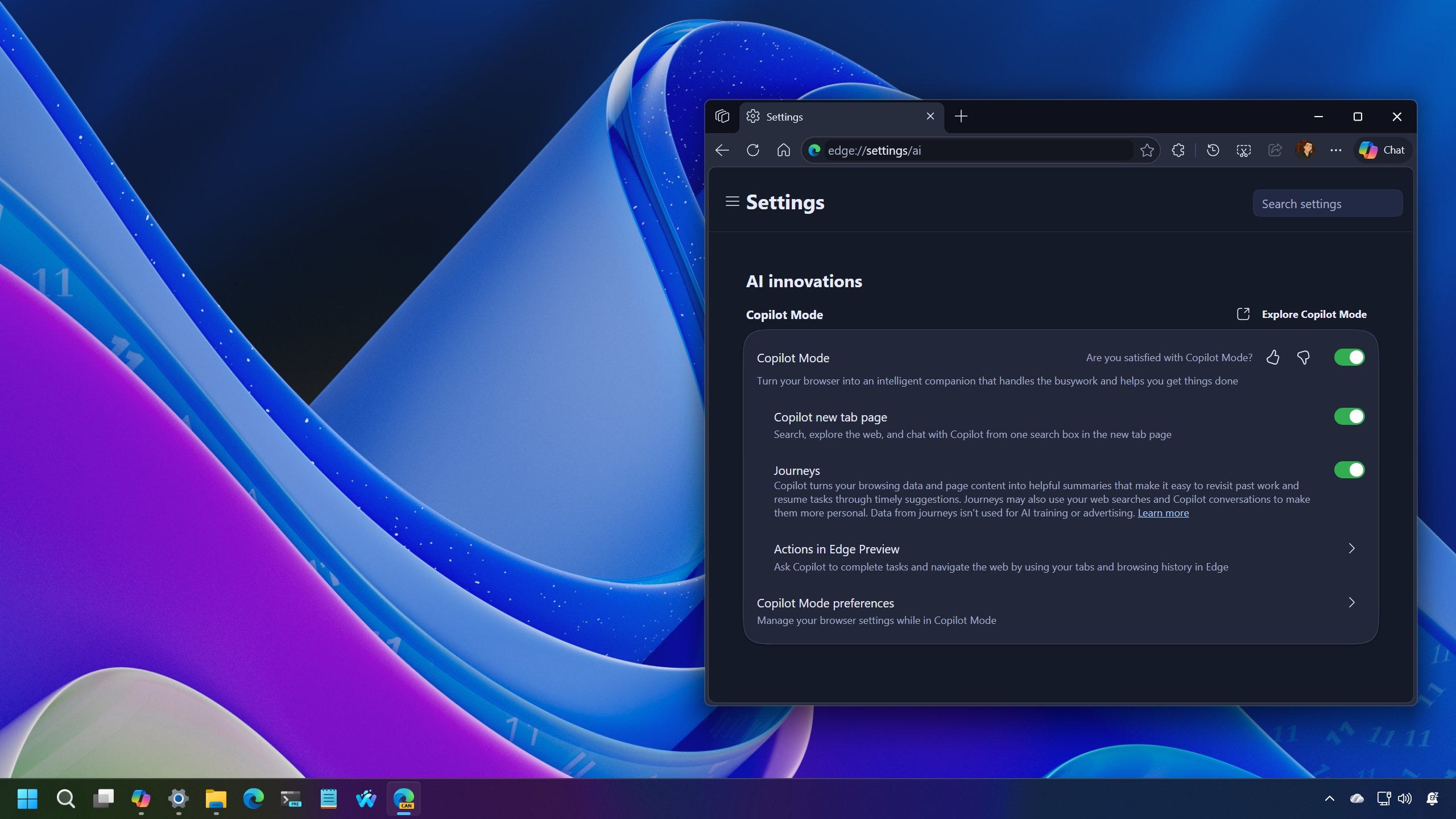Screen dimensions: 1456x819
Task: Open the Settings and more ellipsis menu
Action: click(x=1335, y=150)
